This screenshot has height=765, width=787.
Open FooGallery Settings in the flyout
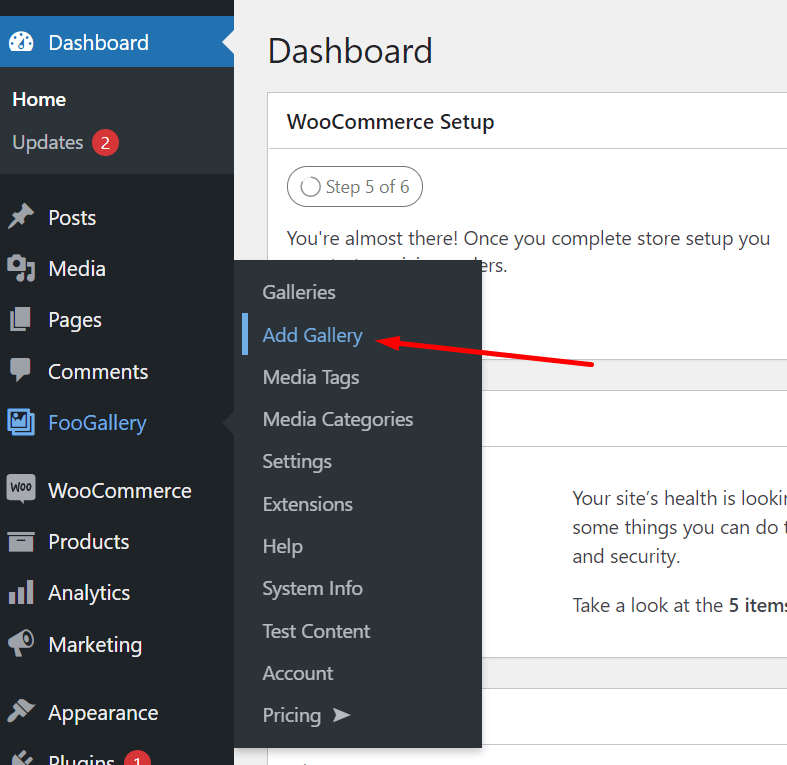click(297, 461)
